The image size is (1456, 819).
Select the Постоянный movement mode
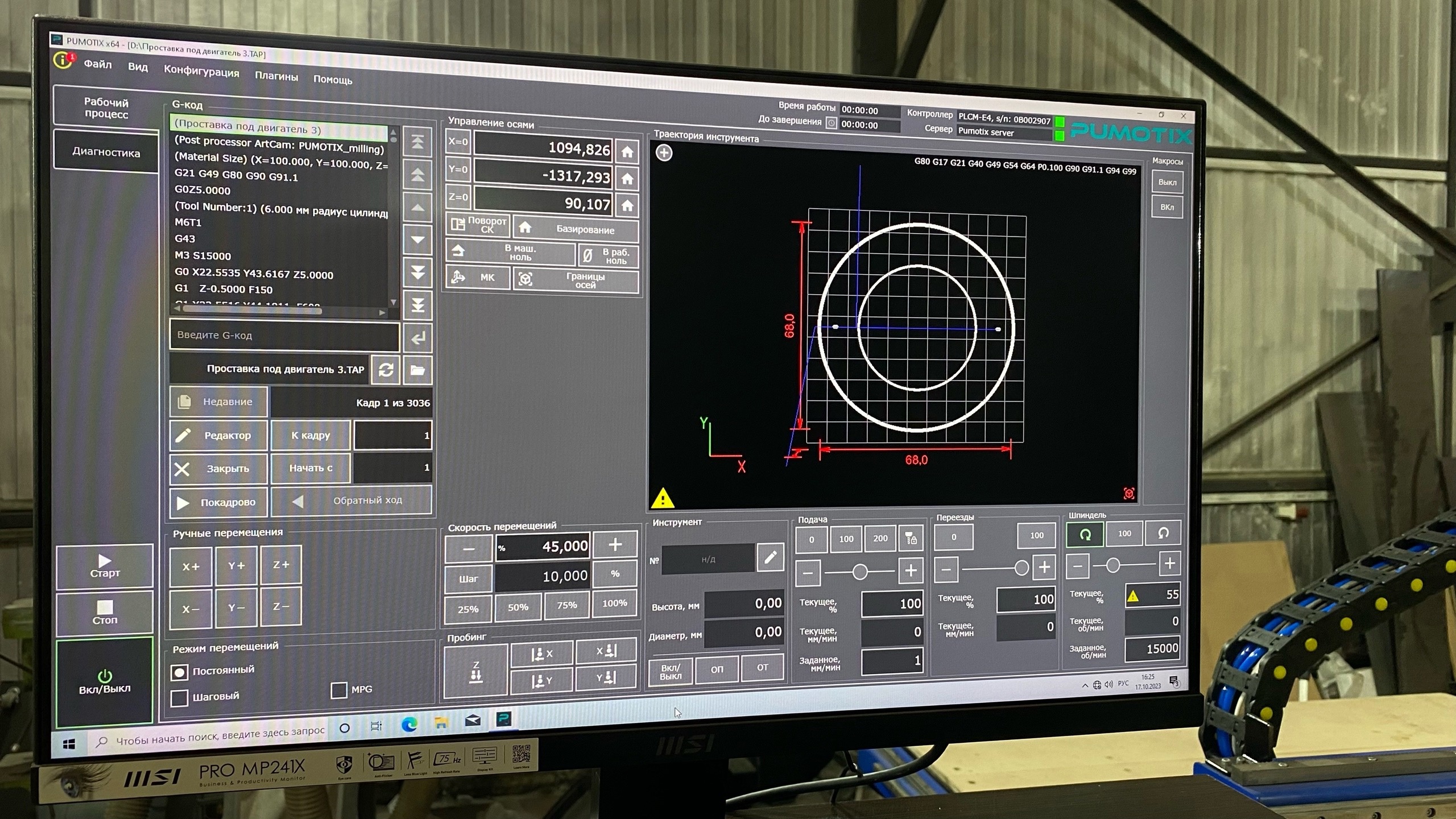pyautogui.click(x=179, y=672)
